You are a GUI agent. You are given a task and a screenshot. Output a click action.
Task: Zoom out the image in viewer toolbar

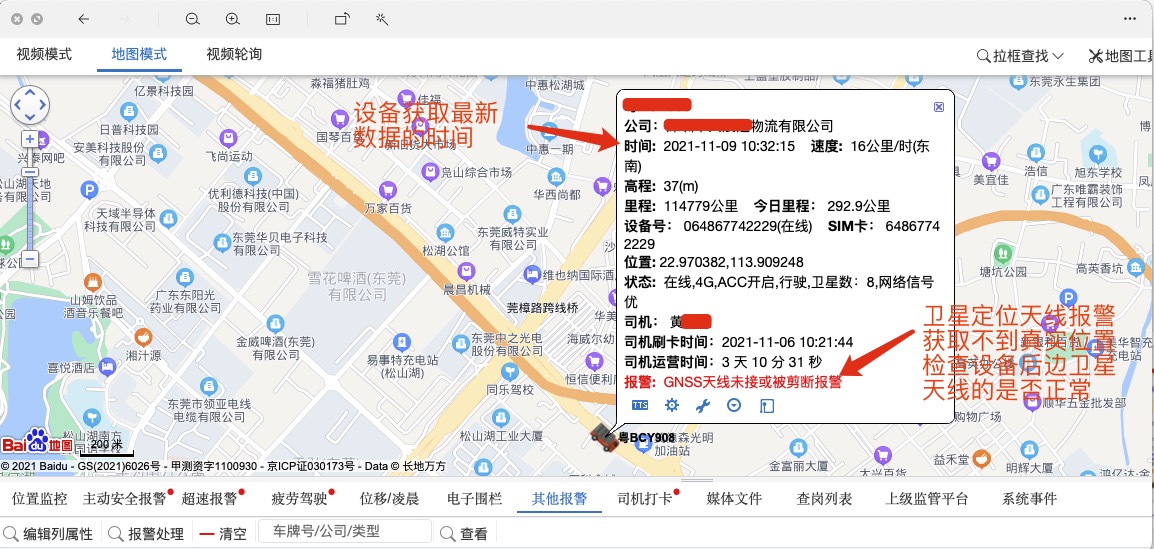click(x=193, y=19)
